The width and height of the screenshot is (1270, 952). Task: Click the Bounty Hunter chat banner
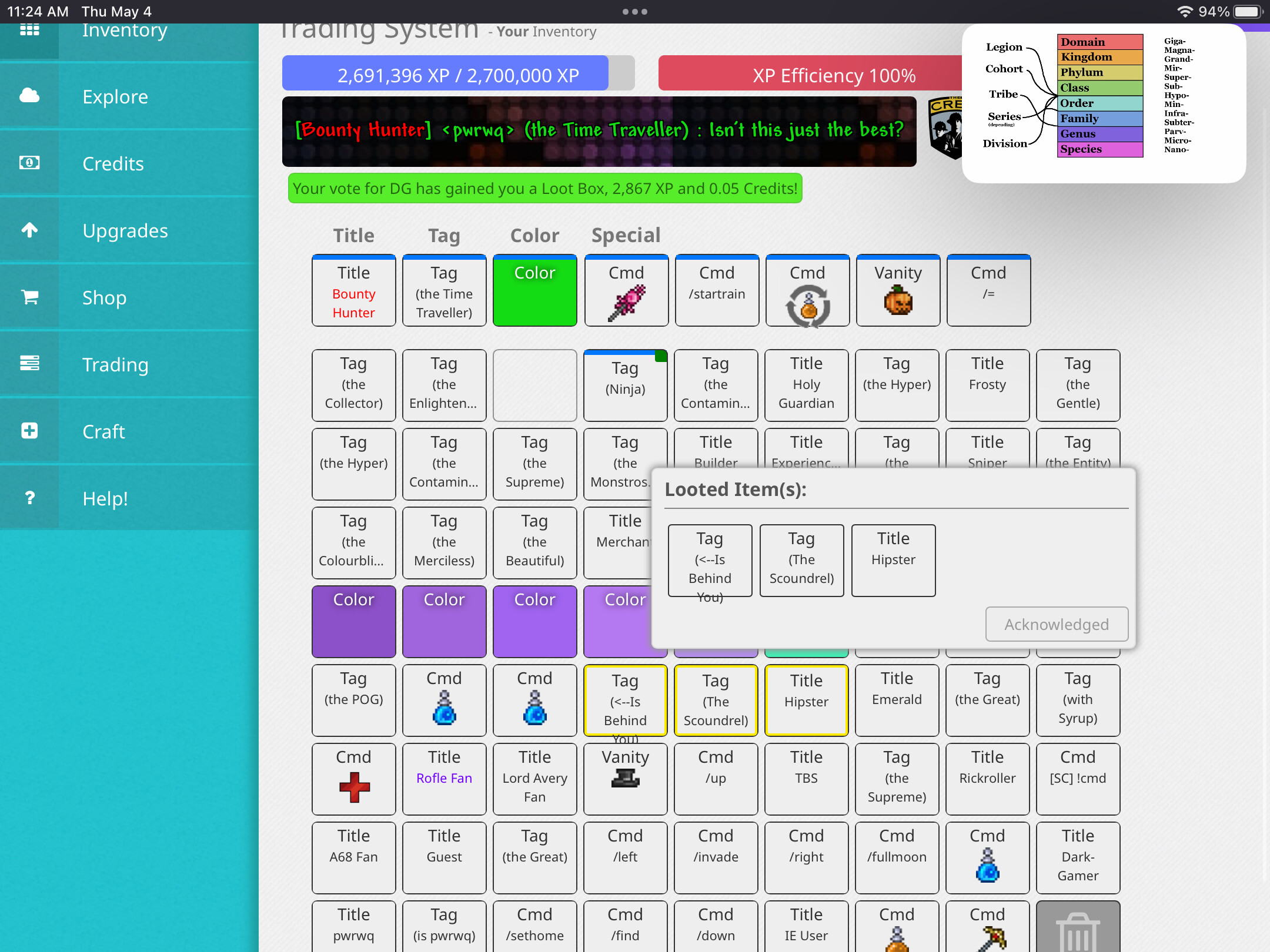[x=599, y=131]
